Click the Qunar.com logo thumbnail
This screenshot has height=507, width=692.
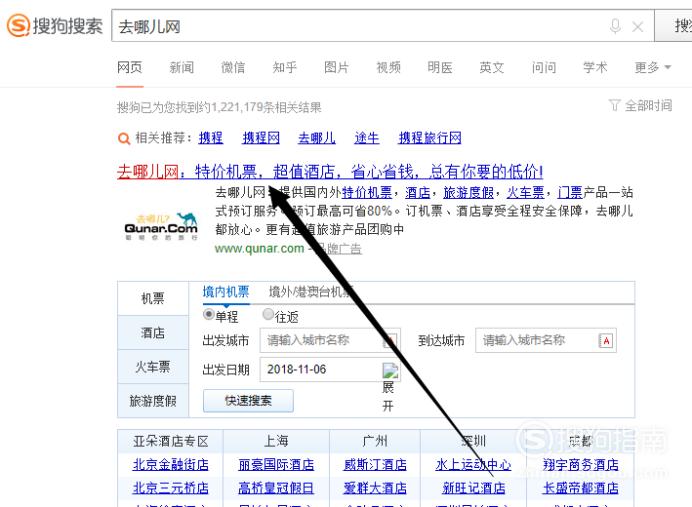(x=161, y=226)
